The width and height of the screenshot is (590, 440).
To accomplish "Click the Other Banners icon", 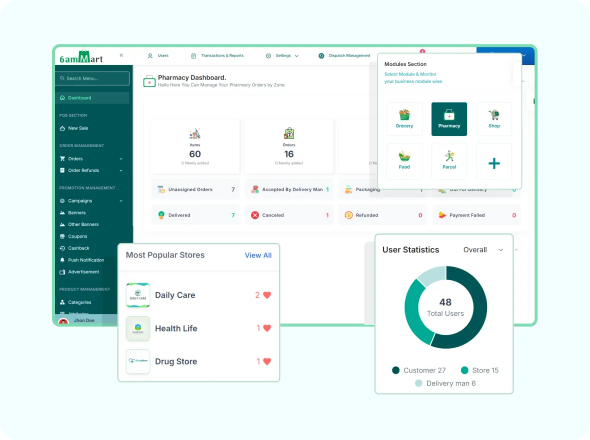I will [62, 224].
